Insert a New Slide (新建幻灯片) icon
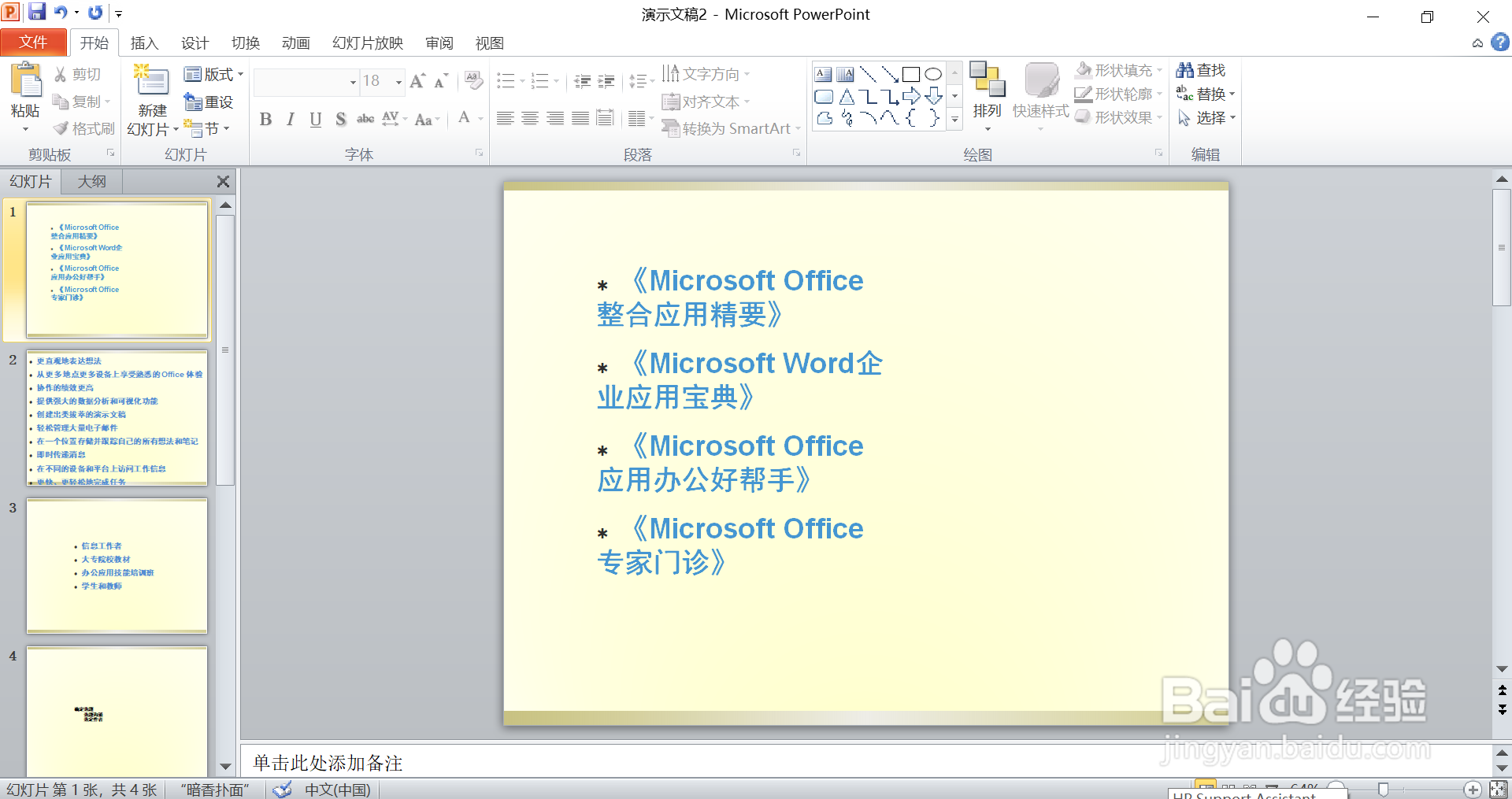 pyautogui.click(x=152, y=82)
